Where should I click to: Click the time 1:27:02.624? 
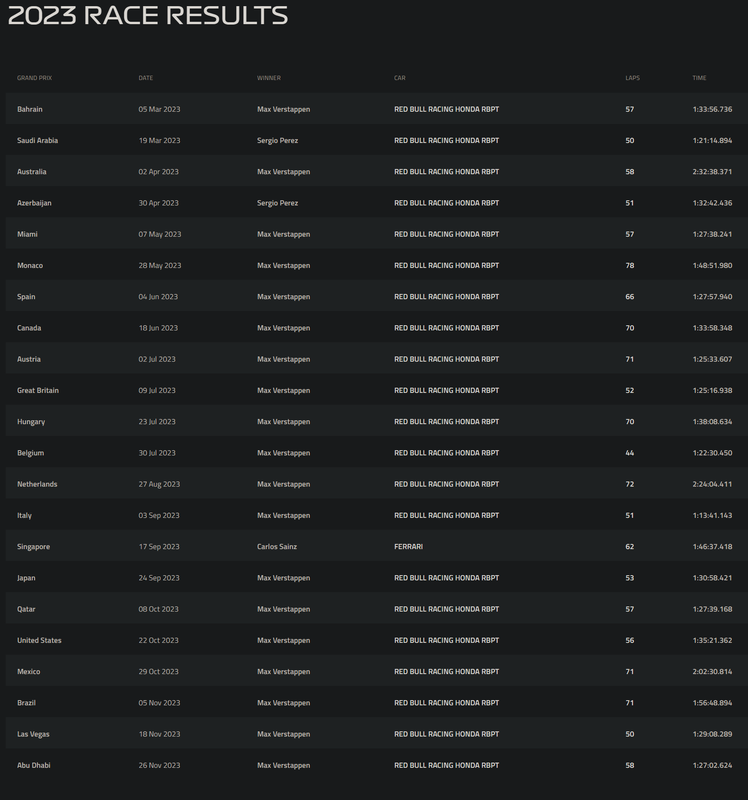[712, 765]
